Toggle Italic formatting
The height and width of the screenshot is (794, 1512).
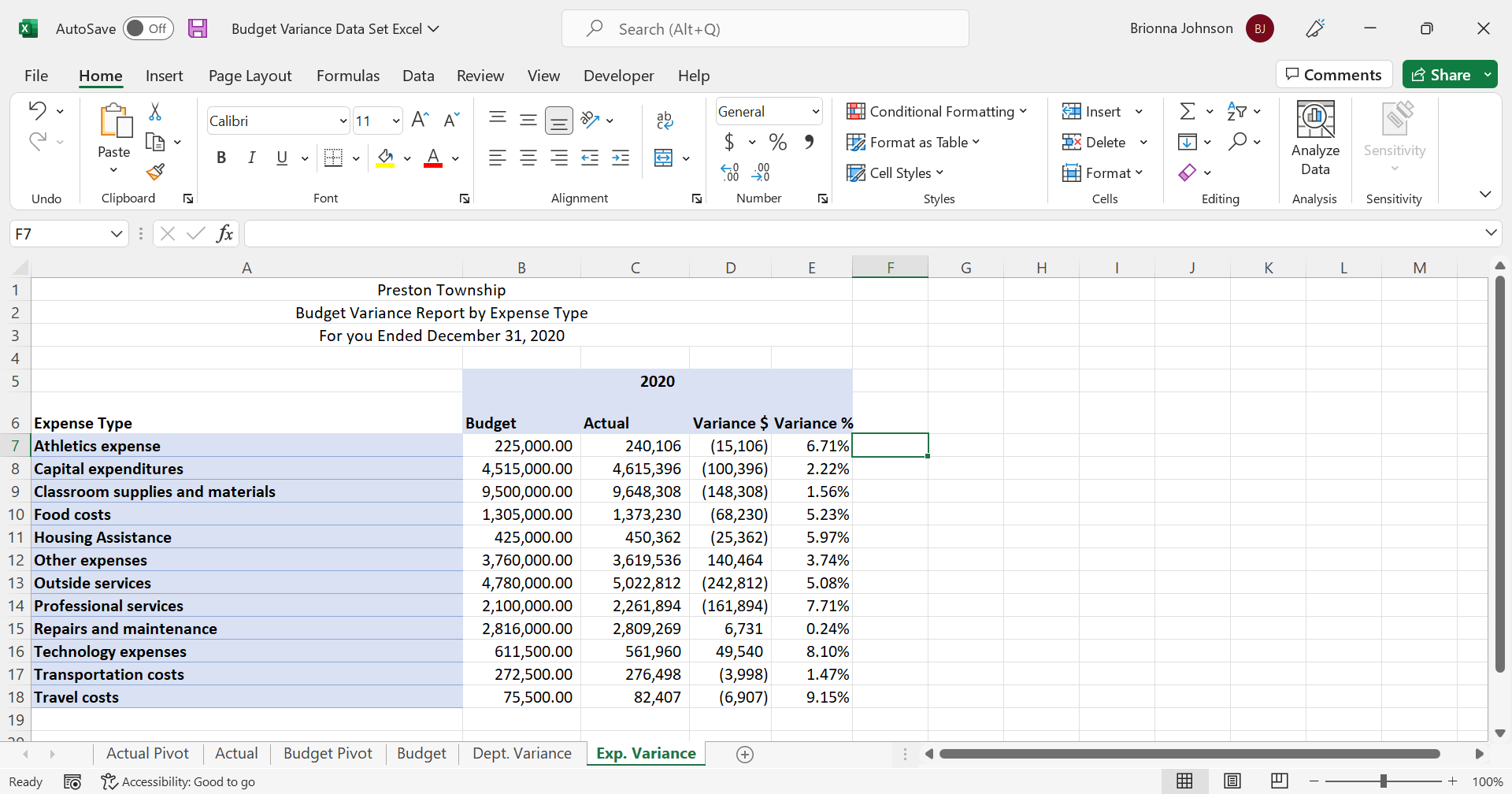[x=251, y=158]
